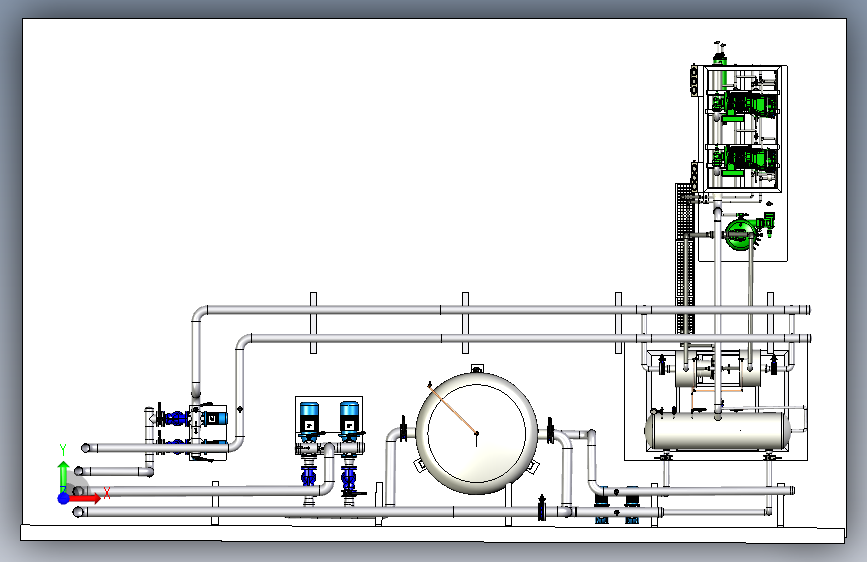Select the horizontal cylindrical tank at lower right

(x=718, y=431)
